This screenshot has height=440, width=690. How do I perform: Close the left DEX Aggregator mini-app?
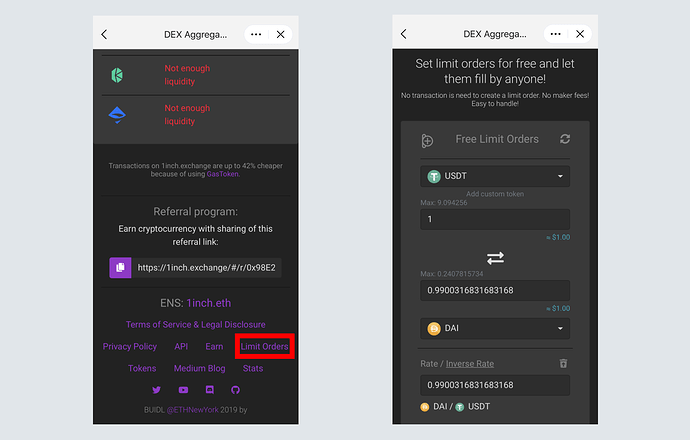point(280,34)
